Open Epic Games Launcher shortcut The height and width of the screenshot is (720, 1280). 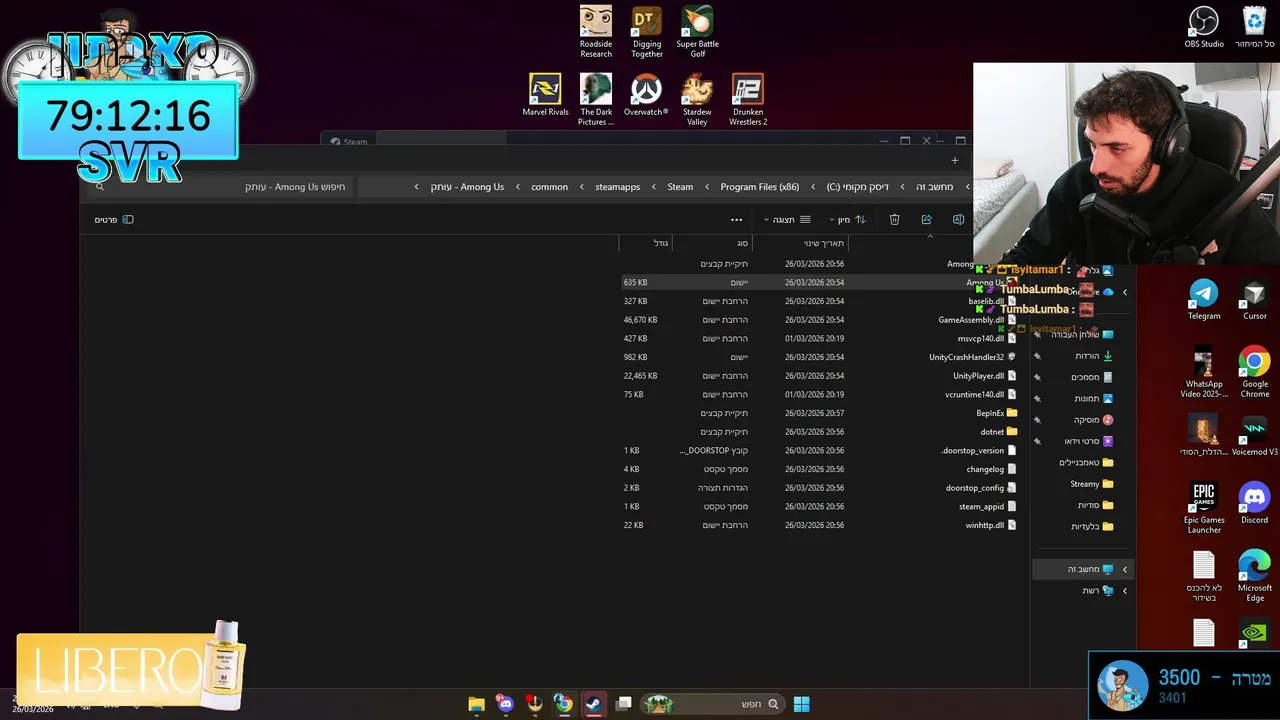click(1204, 508)
